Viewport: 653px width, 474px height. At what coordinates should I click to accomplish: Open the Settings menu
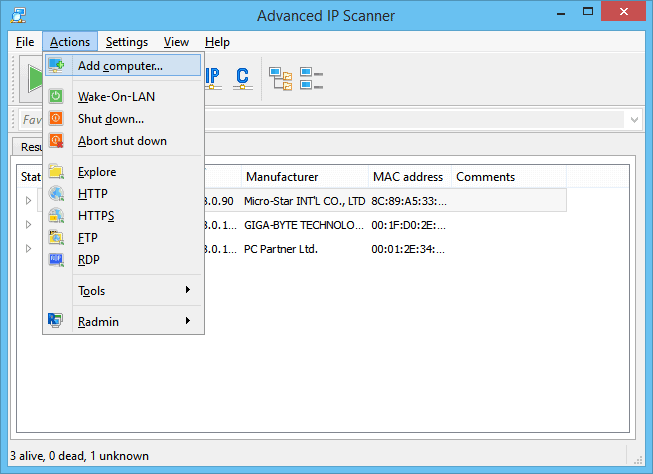coord(127,42)
